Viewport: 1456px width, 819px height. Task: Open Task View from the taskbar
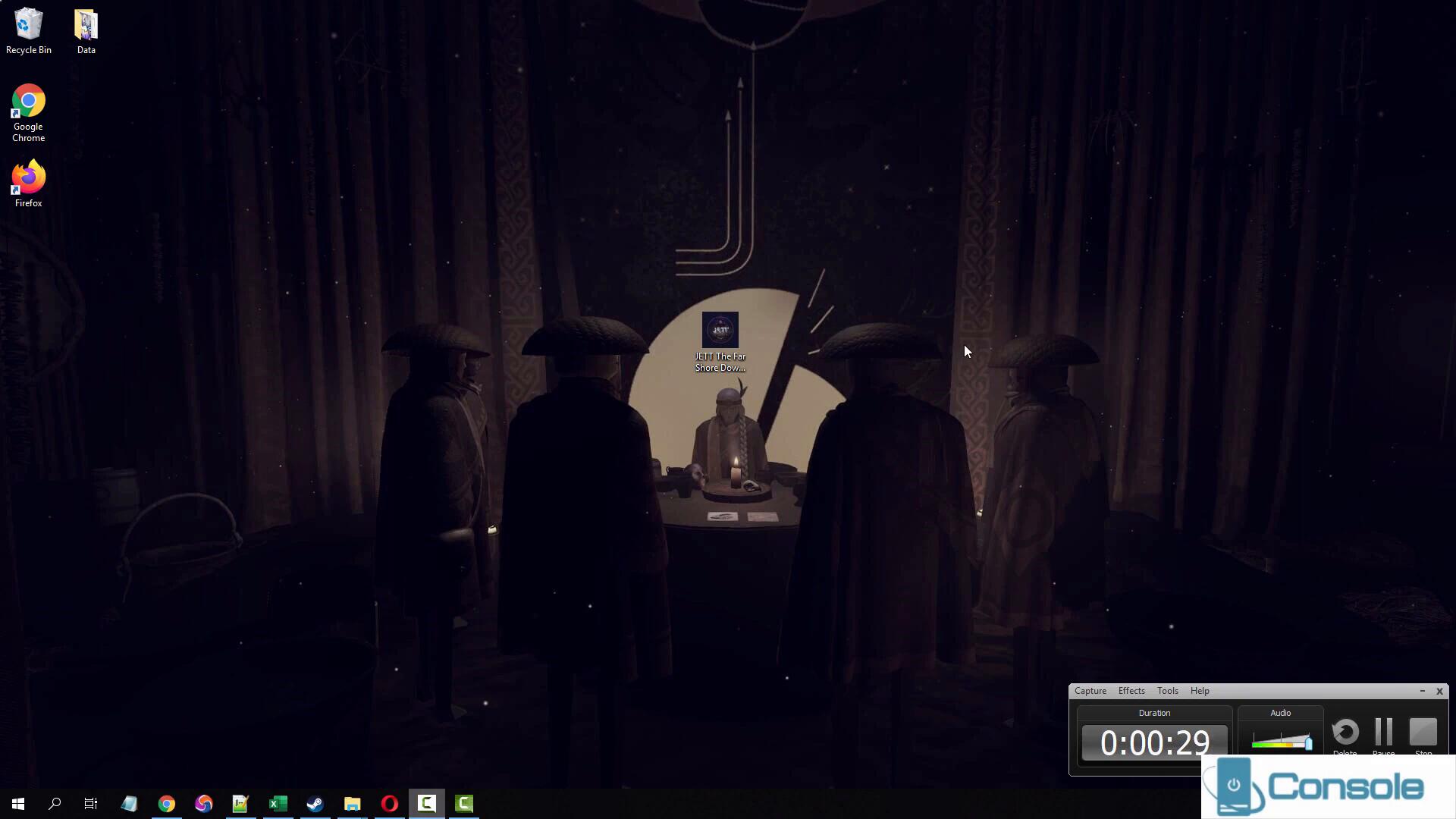(91, 804)
